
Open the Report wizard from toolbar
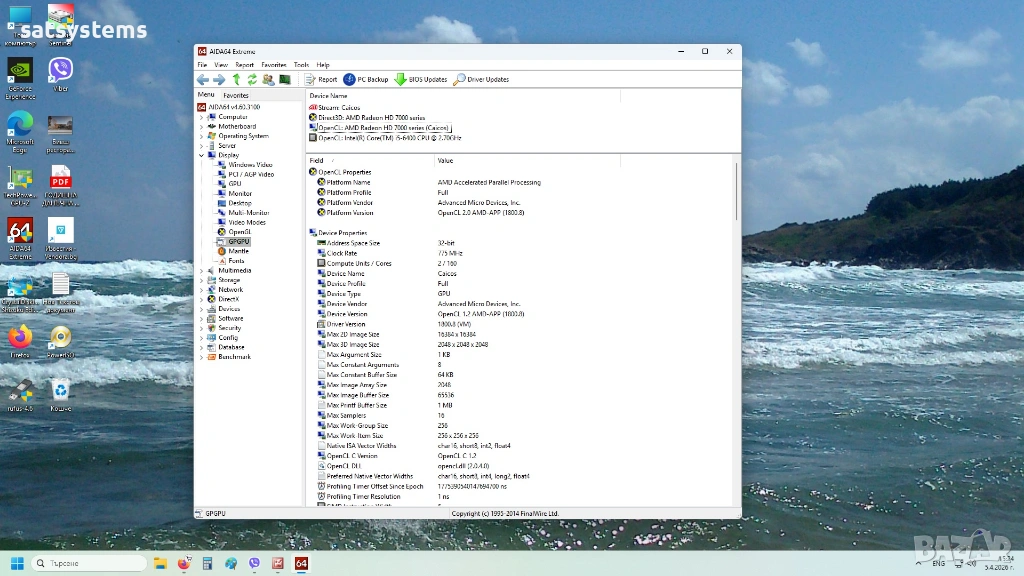pos(322,79)
